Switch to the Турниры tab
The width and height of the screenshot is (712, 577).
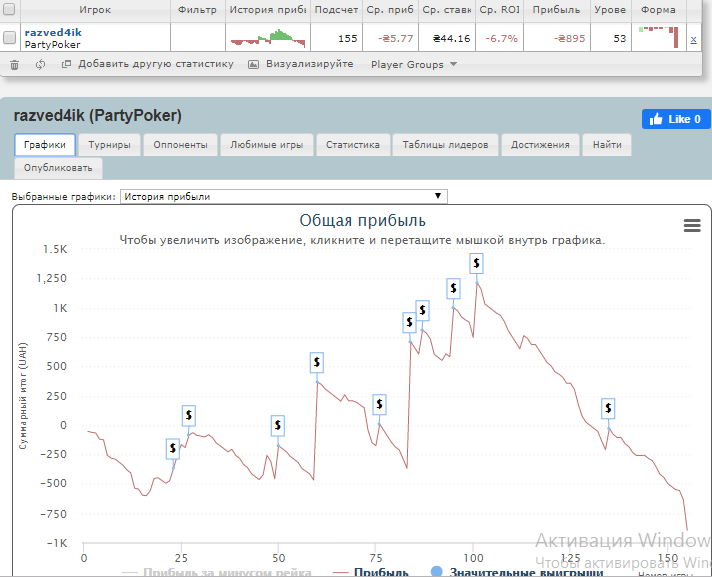[x=109, y=145]
